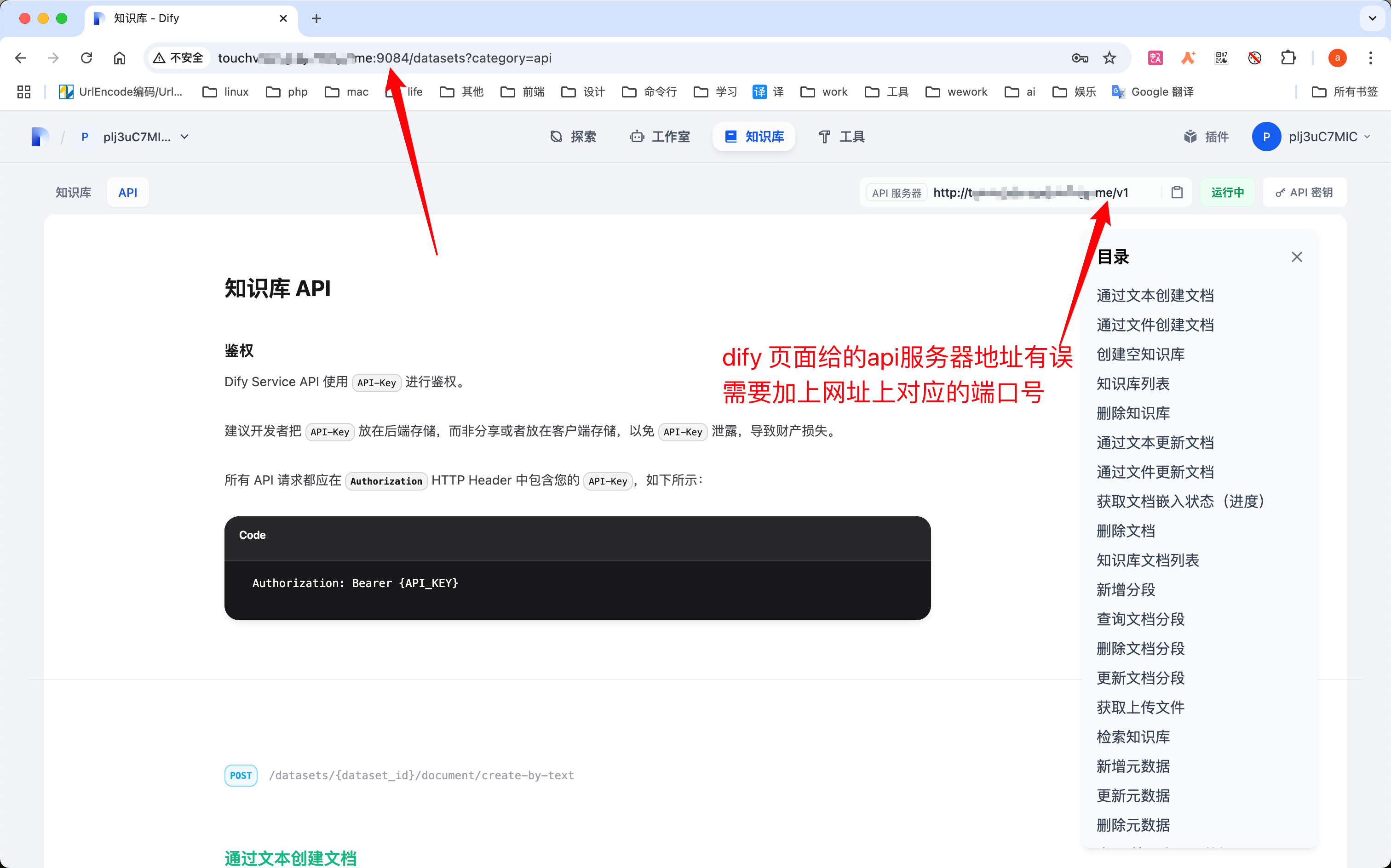Click the POST method badge

[x=241, y=776]
